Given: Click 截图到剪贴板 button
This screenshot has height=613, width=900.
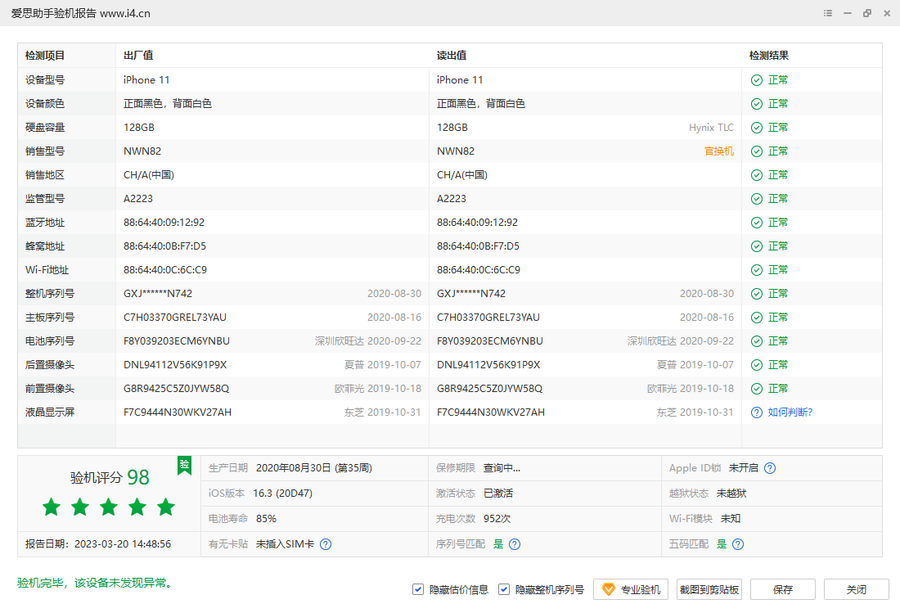Looking at the screenshot, I should (709, 590).
